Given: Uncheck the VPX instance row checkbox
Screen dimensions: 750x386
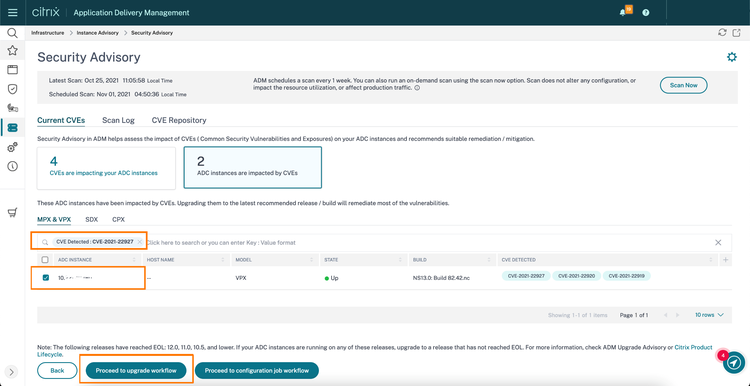Looking at the screenshot, I should (46, 277).
